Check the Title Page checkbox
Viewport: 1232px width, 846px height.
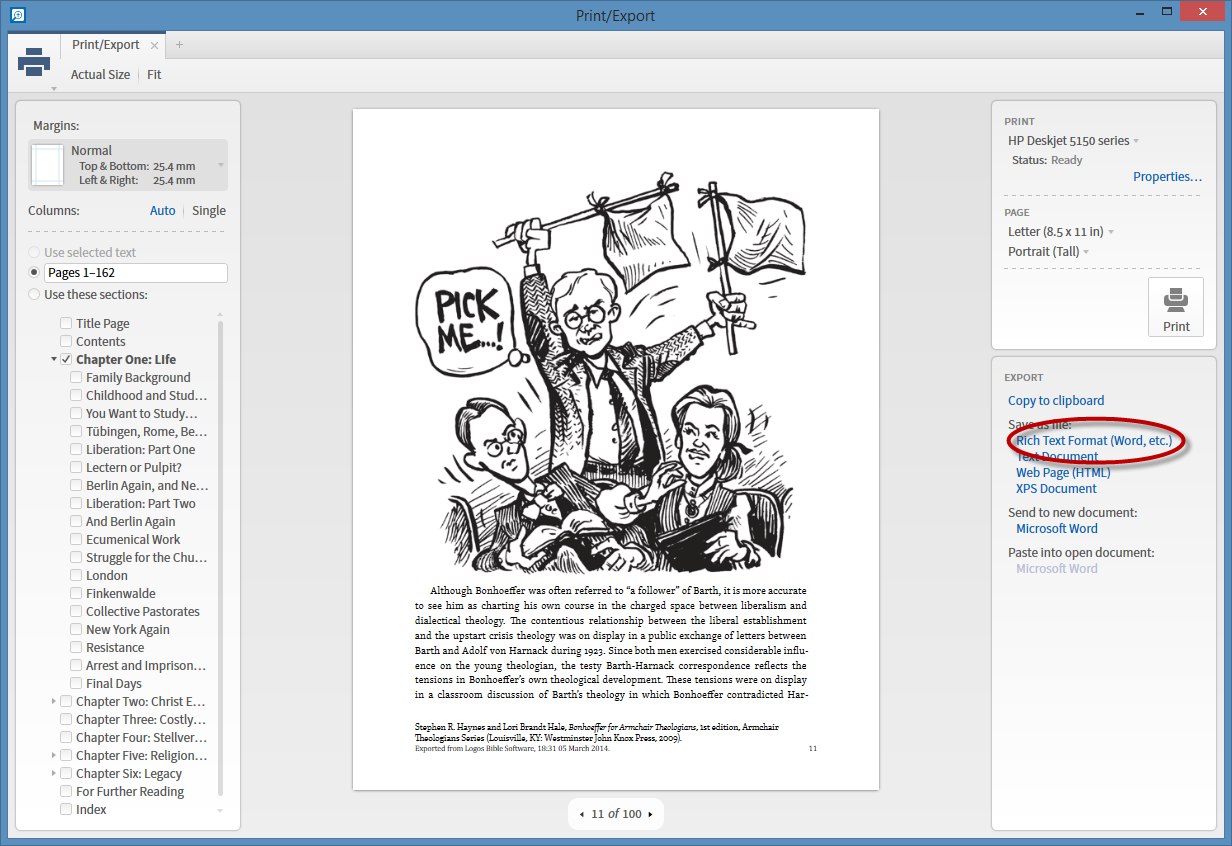(x=66, y=324)
